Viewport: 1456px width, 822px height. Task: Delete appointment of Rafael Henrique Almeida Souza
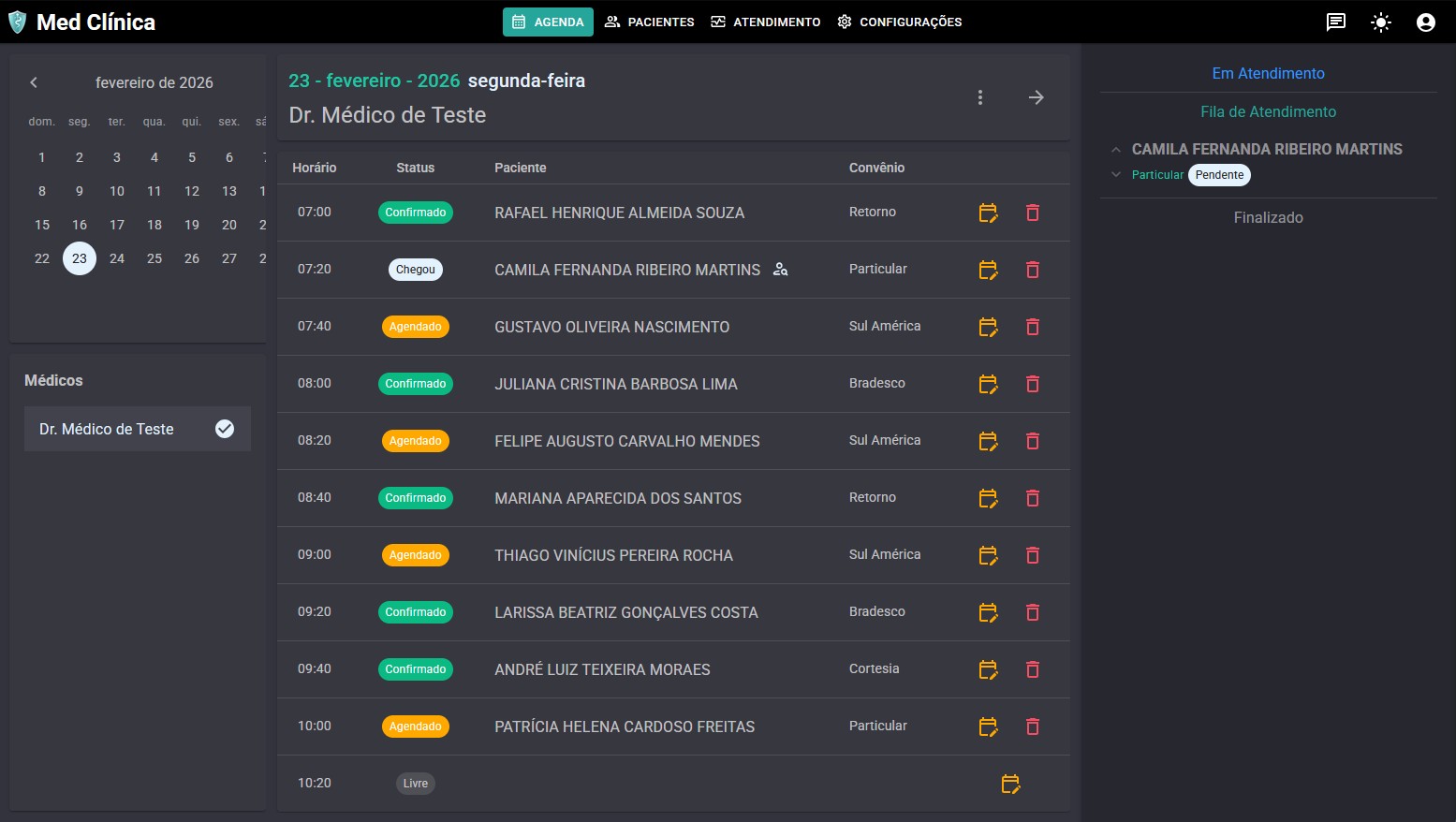1033,213
